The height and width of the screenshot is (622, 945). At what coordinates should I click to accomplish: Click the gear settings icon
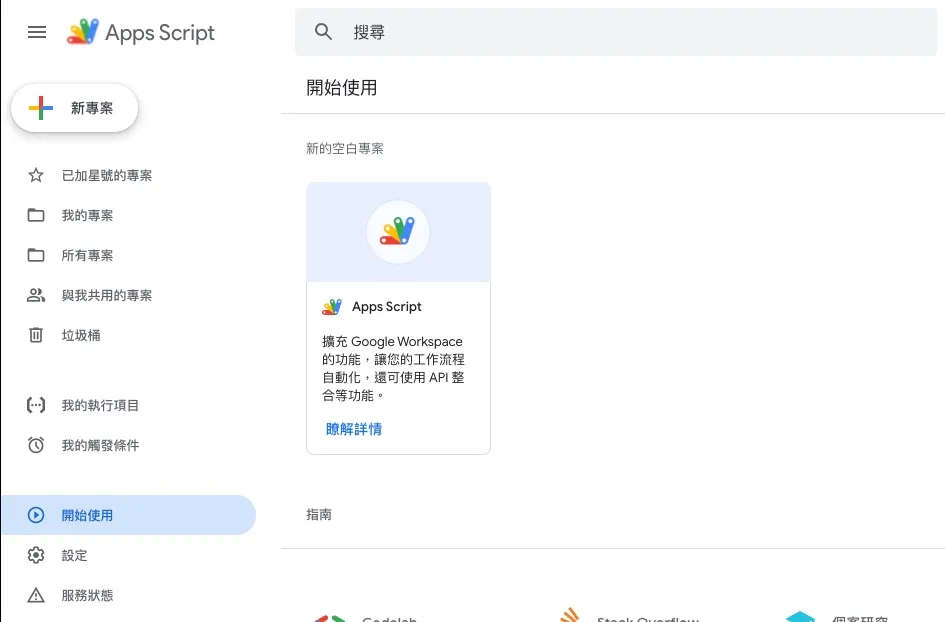click(36, 555)
